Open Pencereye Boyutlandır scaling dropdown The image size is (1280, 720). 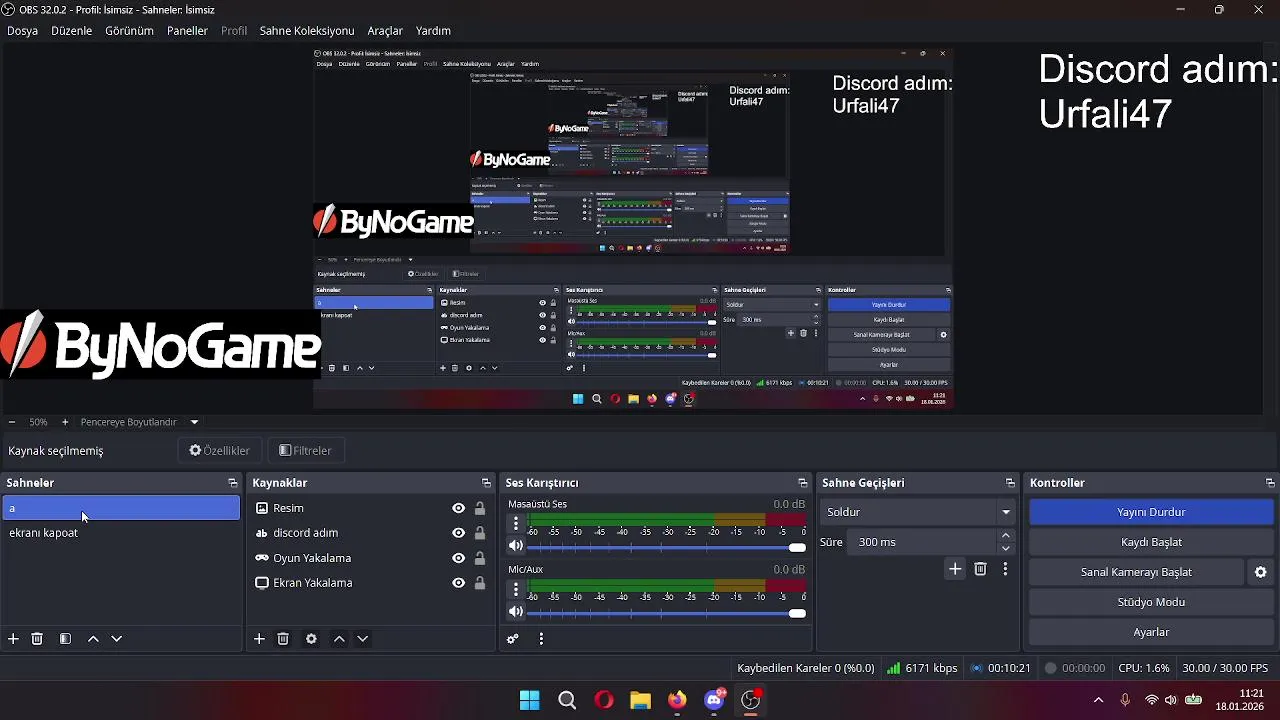[139, 422]
